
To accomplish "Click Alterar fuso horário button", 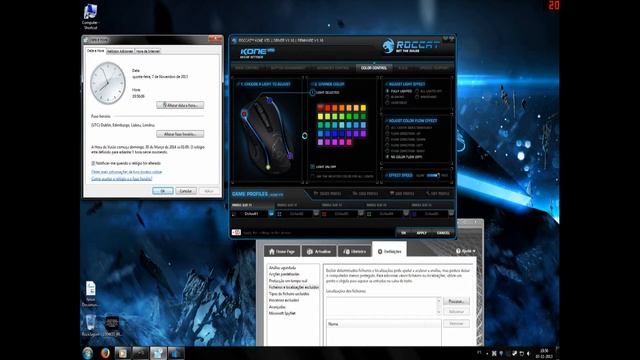I will (x=180, y=134).
